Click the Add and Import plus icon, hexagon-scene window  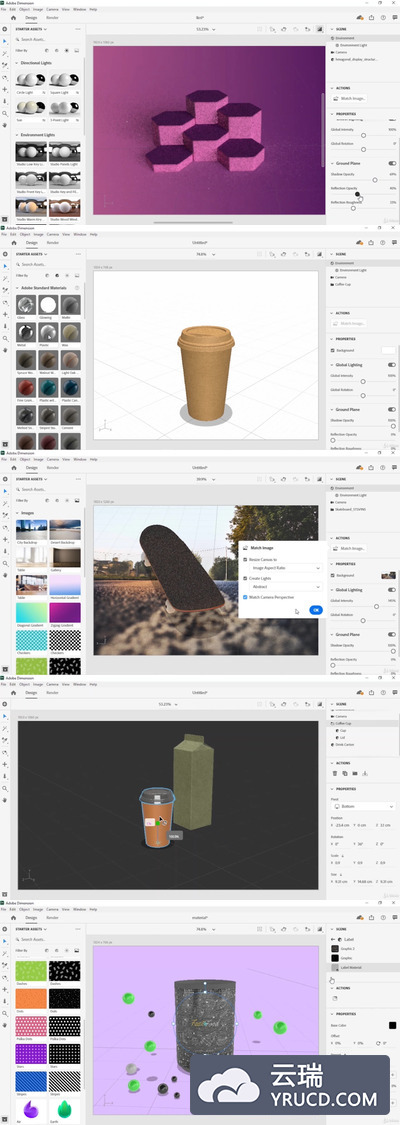pyautogui.click(x=5, y=29)
